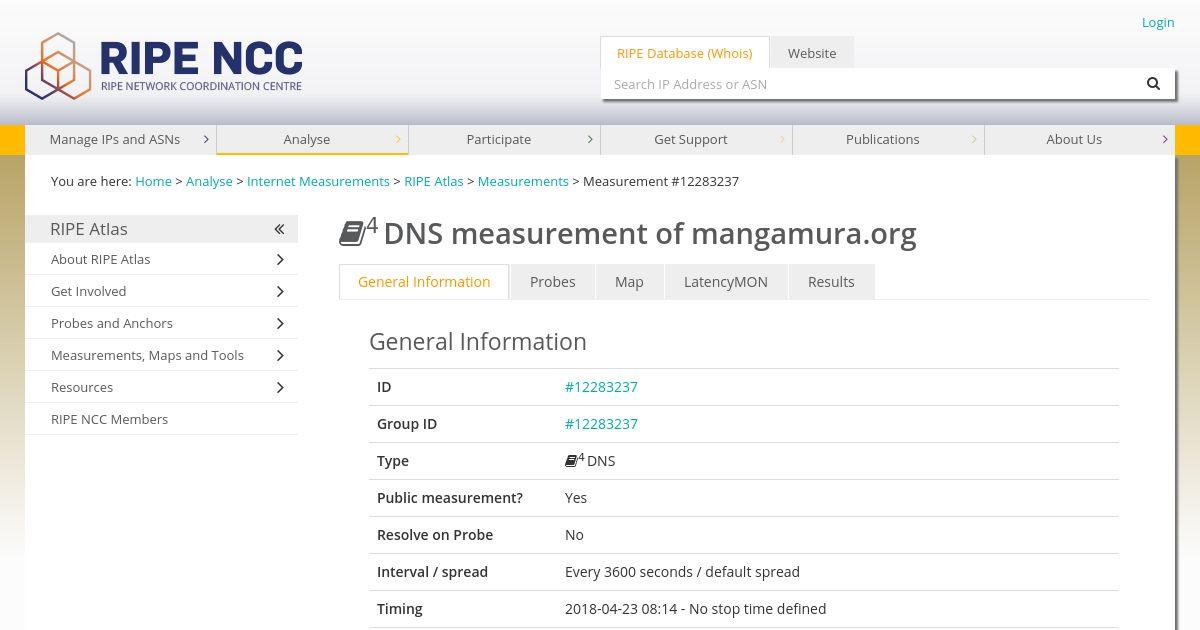Click the 'General Information' section heading

[x=478, y=342]
